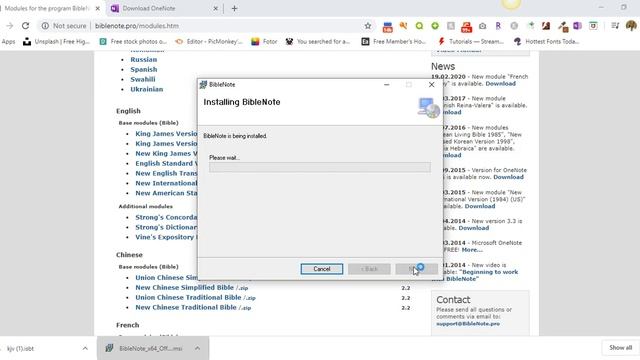640x360 pixels.
Task: Open the Vine's Expository module link
Action: pos(166,237)
